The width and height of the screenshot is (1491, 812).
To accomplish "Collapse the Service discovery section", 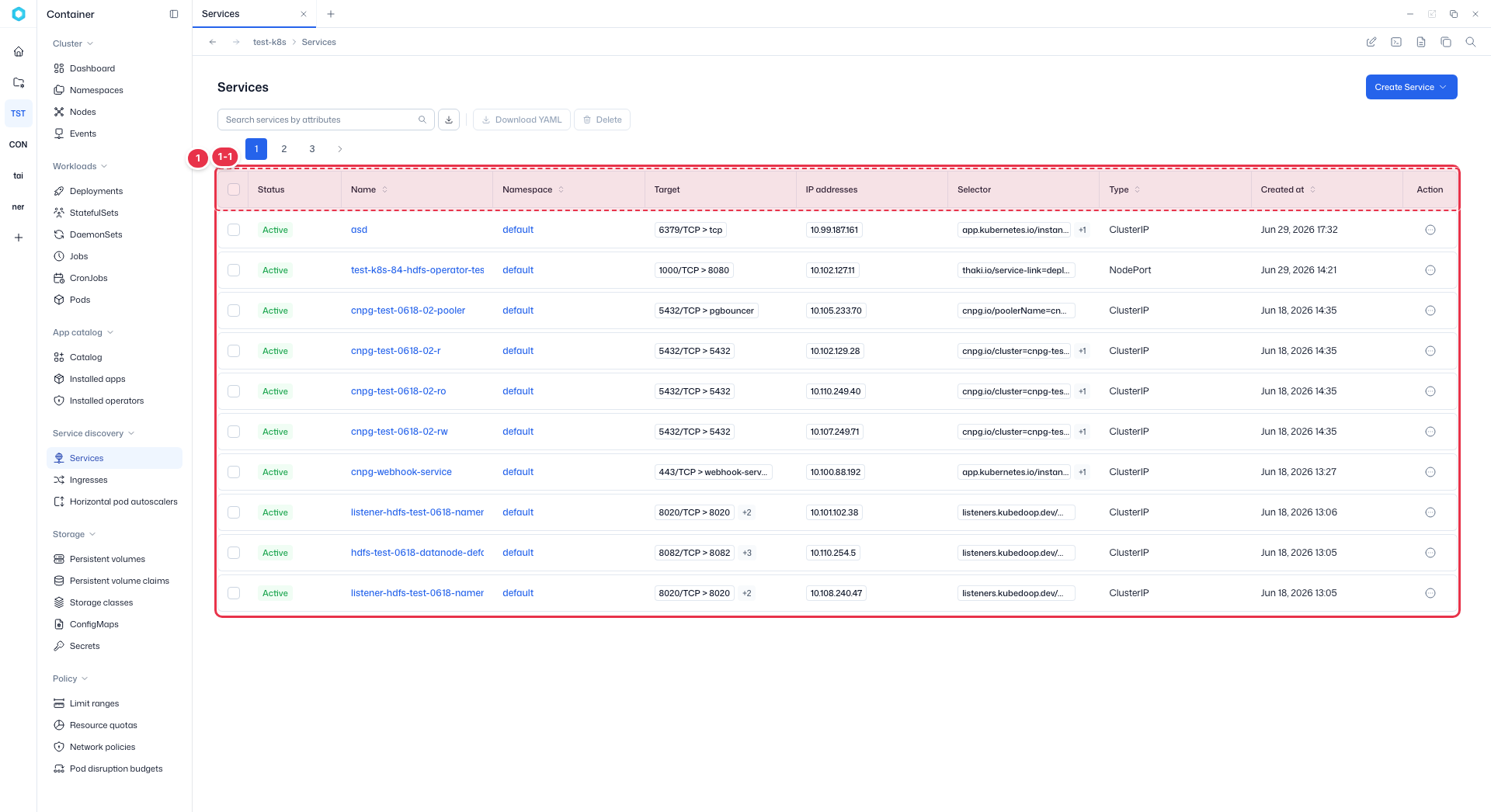I will [93, 433].
